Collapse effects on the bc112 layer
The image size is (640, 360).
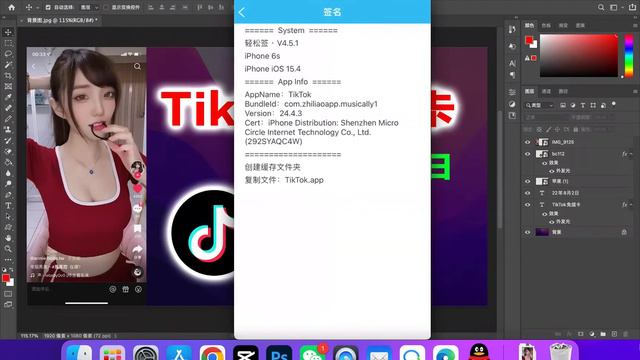(631, 154)
